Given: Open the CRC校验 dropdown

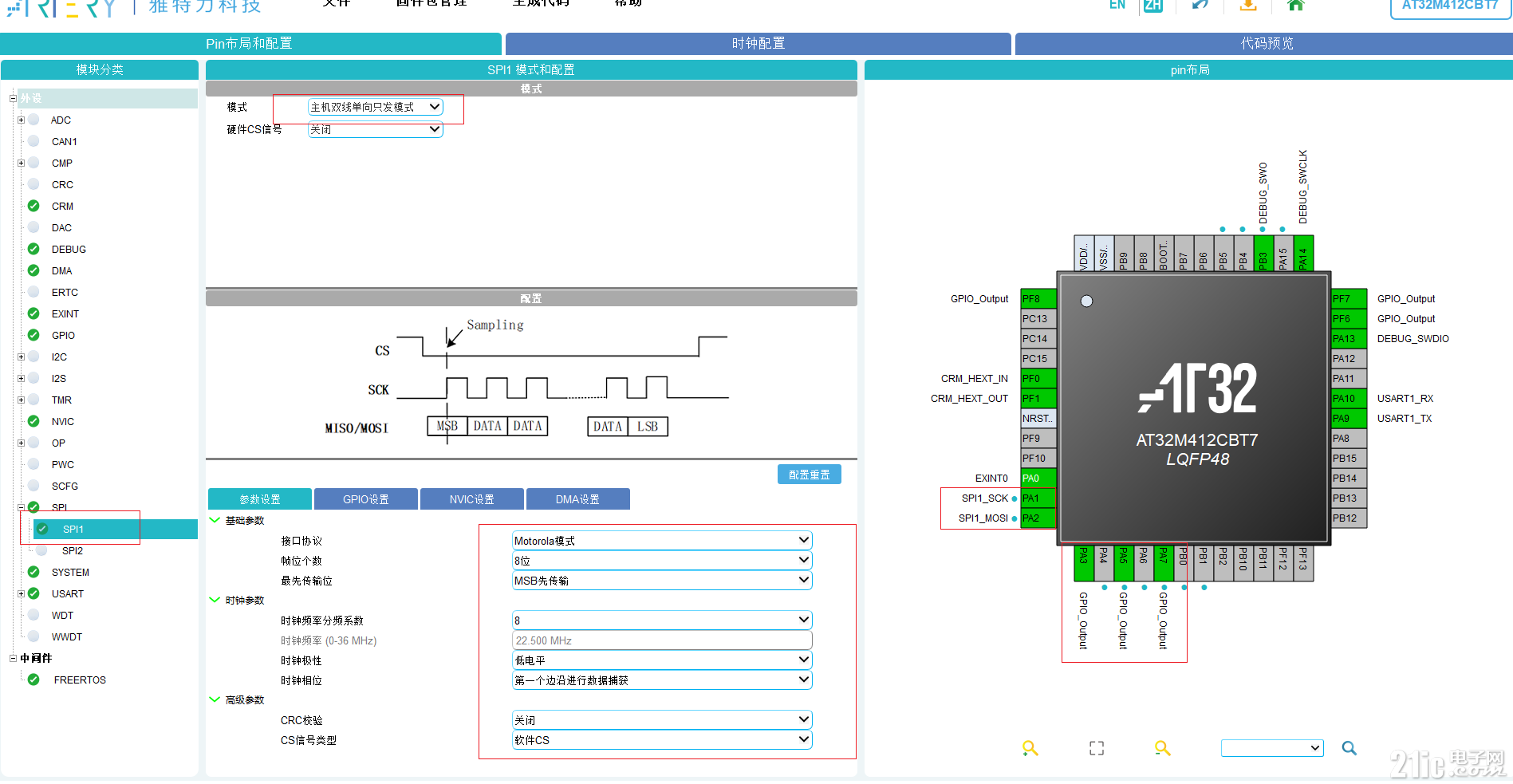Looking at the screenshot, I should click(x=662, y=720).
